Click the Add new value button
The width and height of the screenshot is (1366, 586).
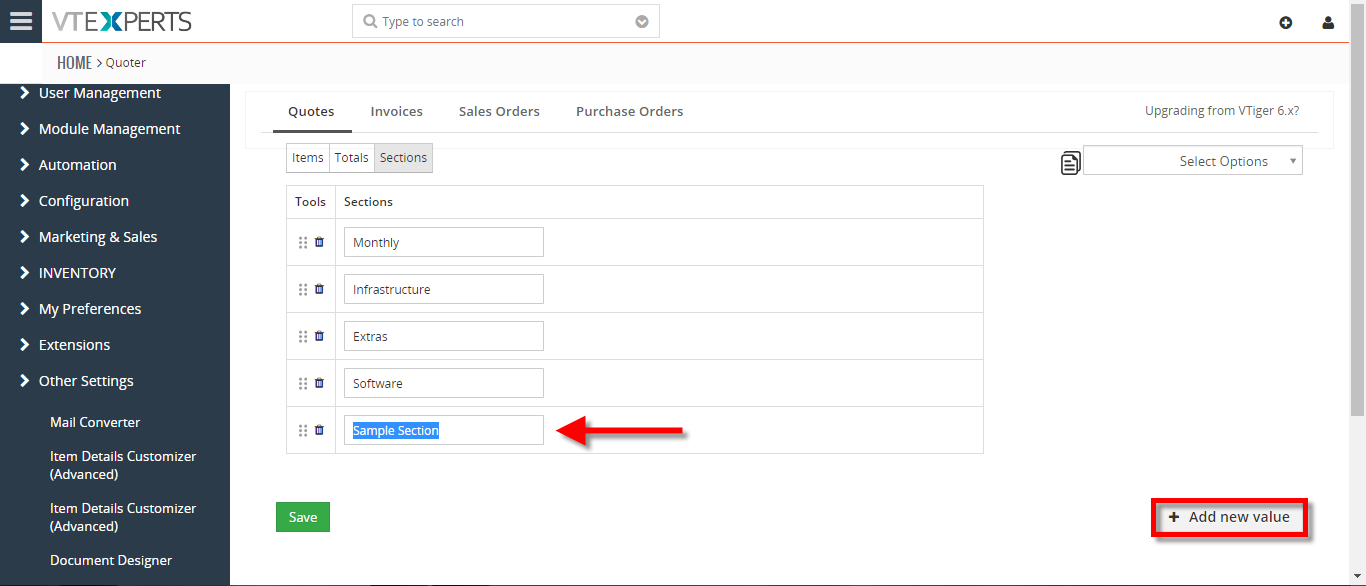[x=1229, y=517]
